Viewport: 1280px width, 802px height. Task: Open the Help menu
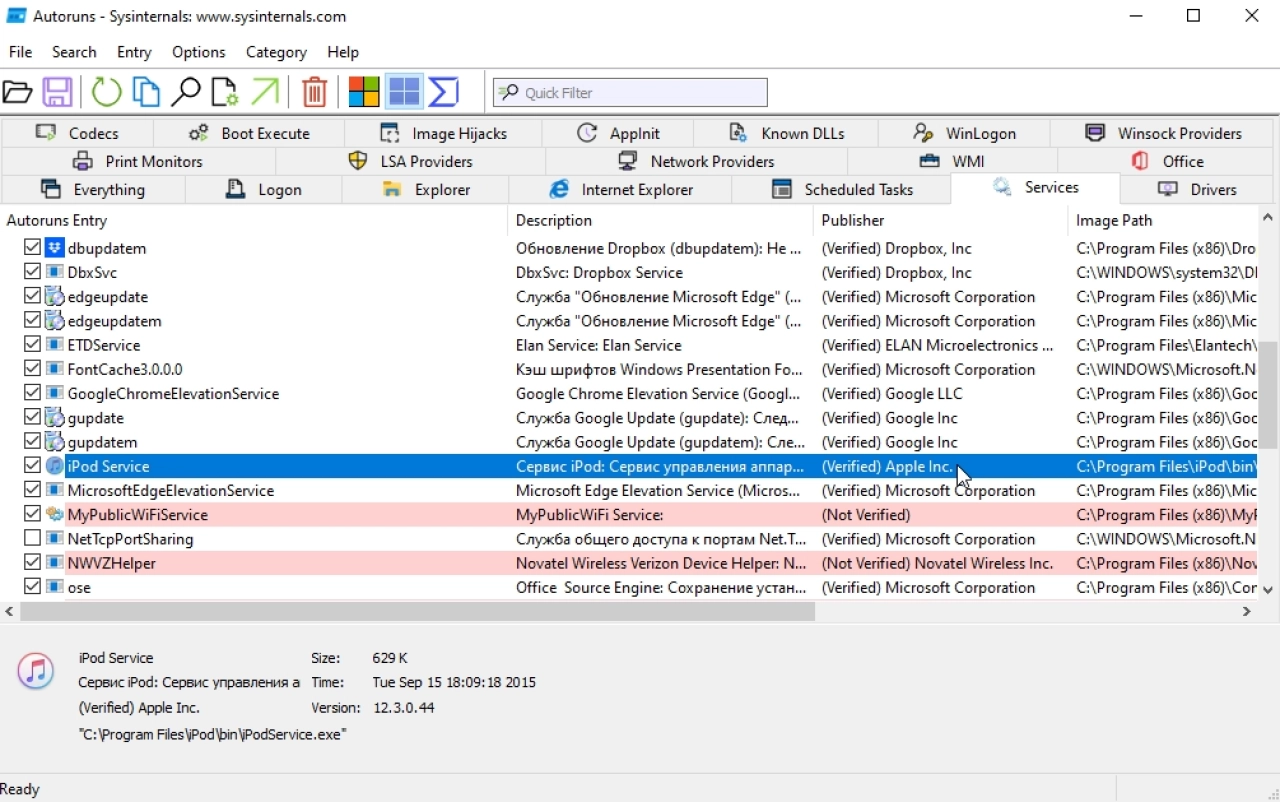(343, 52)
